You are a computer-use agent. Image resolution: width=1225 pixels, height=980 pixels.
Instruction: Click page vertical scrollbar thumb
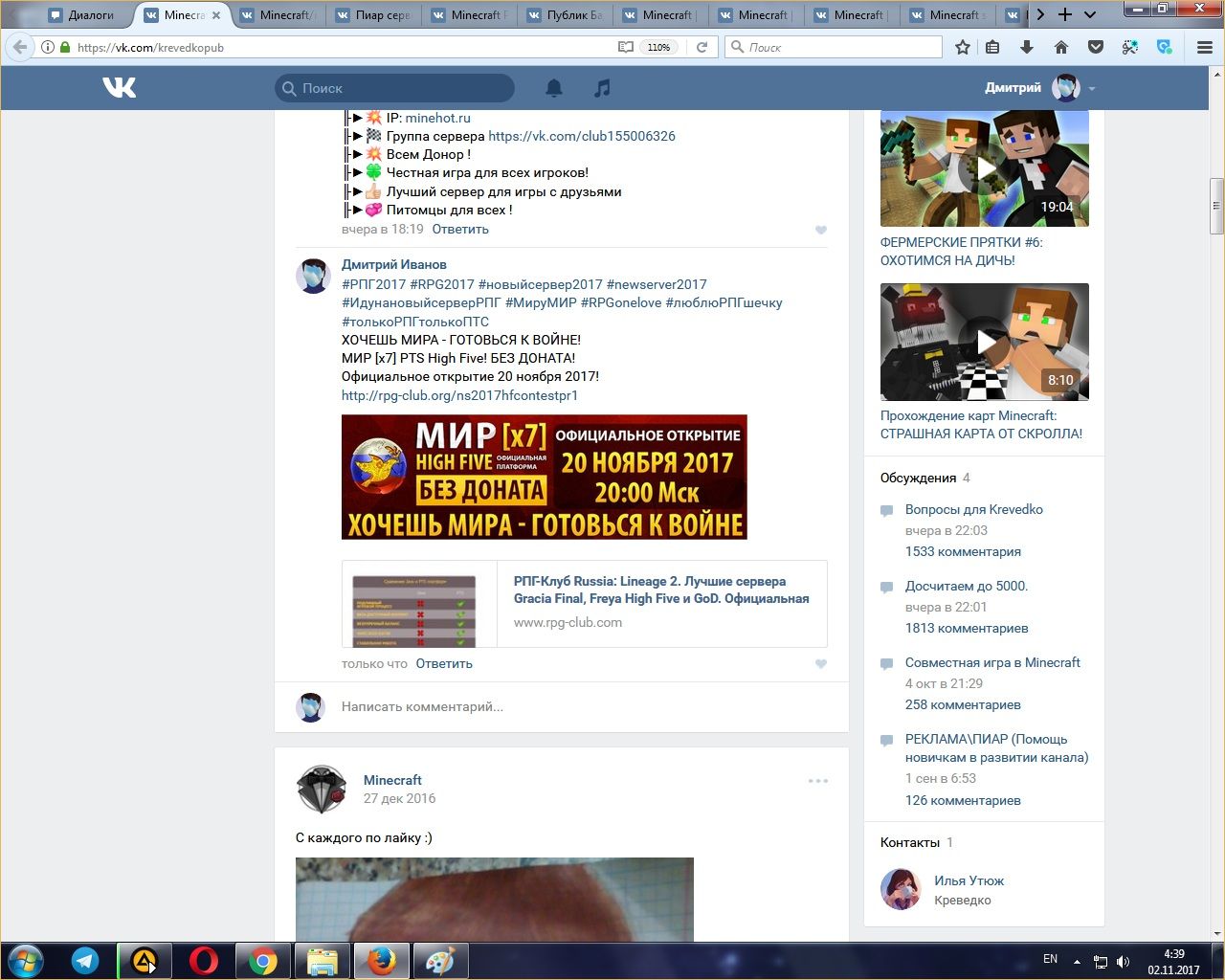coord(1216,206)
